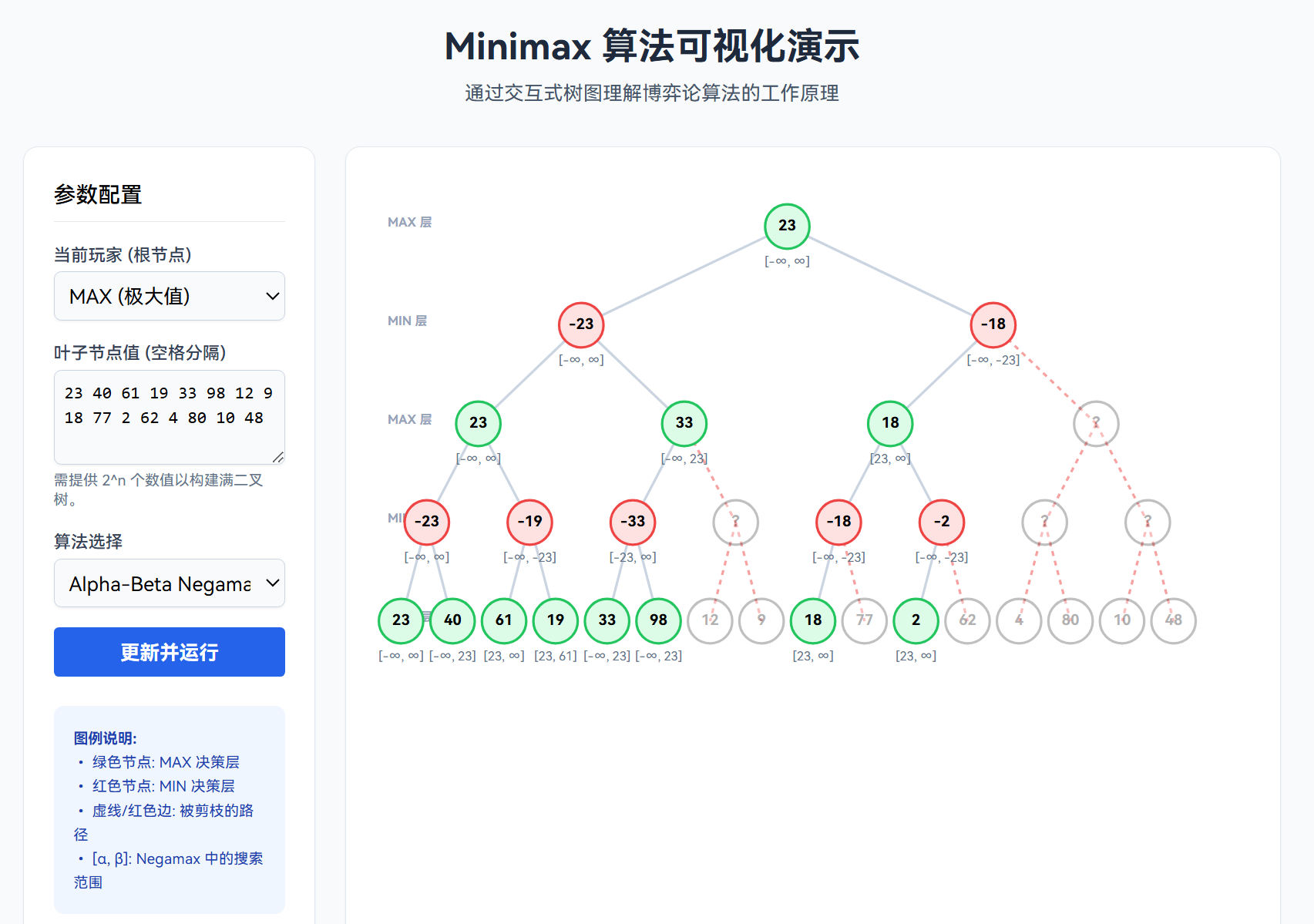
Task: Click the 更新并运行 button
Action: click(169, 652)
